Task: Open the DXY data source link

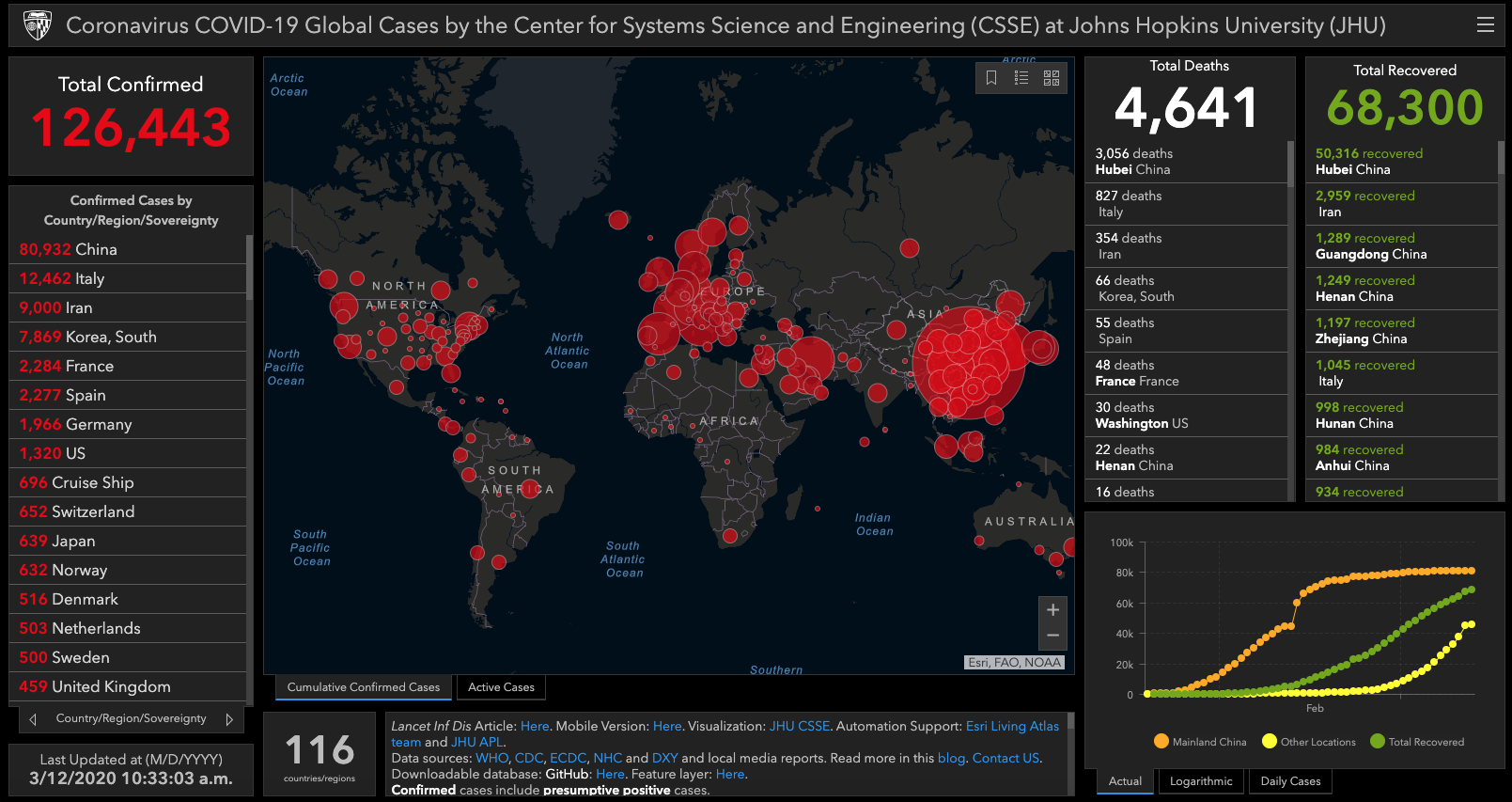Action: (665, 758)
